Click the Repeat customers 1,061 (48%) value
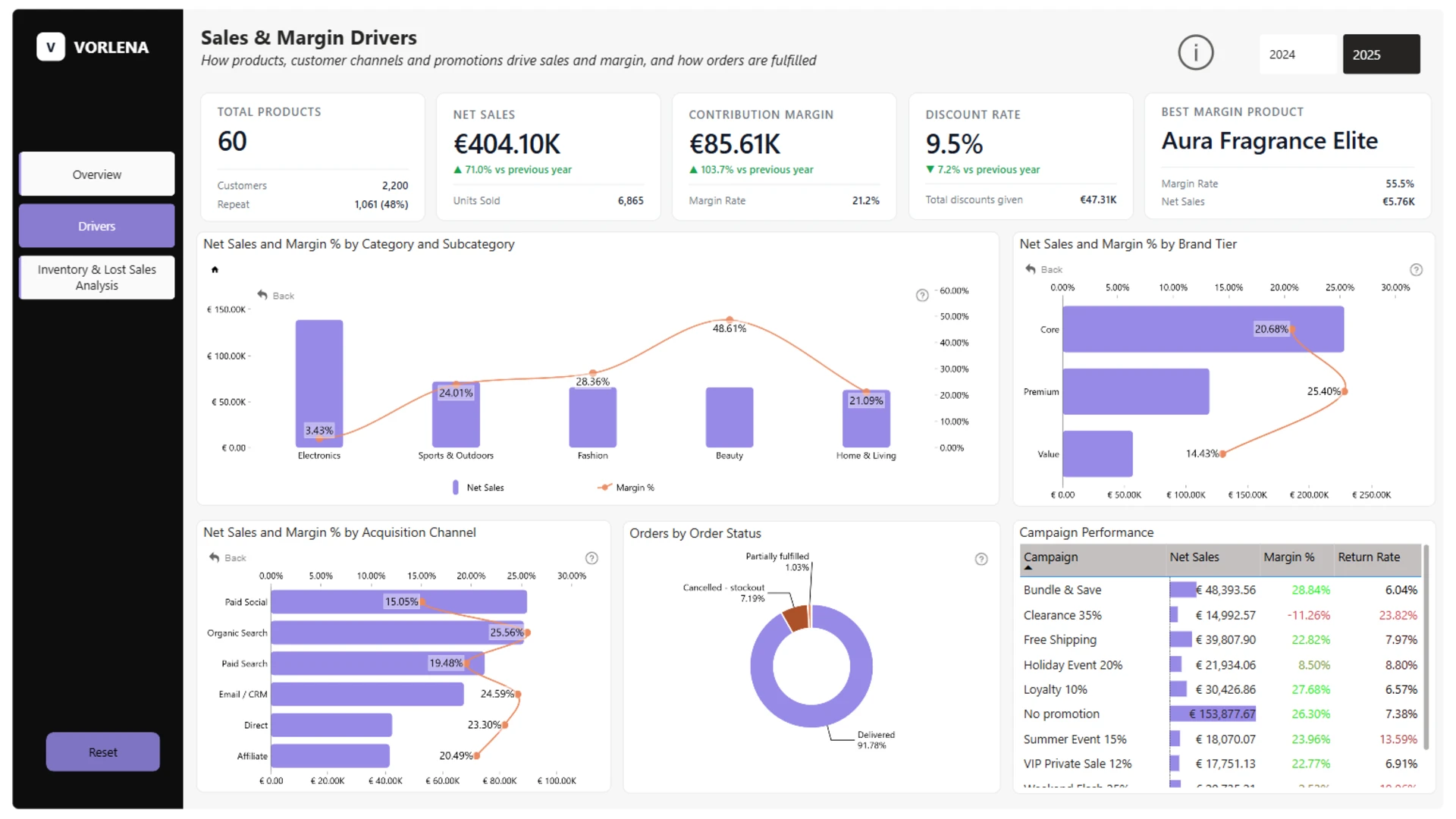Image resolution: width=1456 pixels, height=819 pixels. (381, 205)
